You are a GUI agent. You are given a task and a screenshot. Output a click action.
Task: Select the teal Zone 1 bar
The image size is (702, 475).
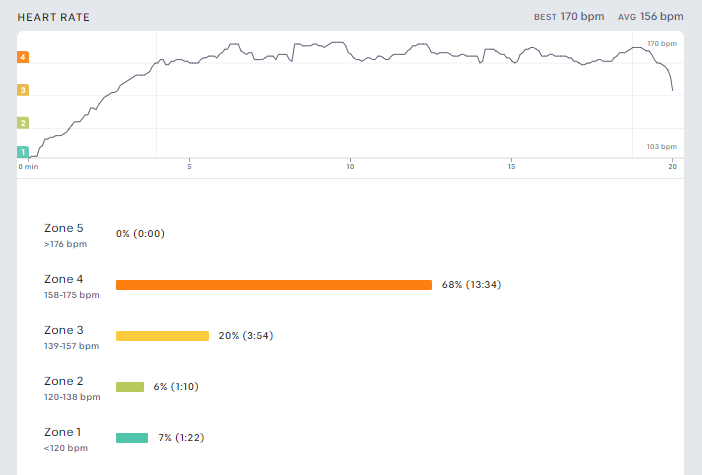point(132,438)
